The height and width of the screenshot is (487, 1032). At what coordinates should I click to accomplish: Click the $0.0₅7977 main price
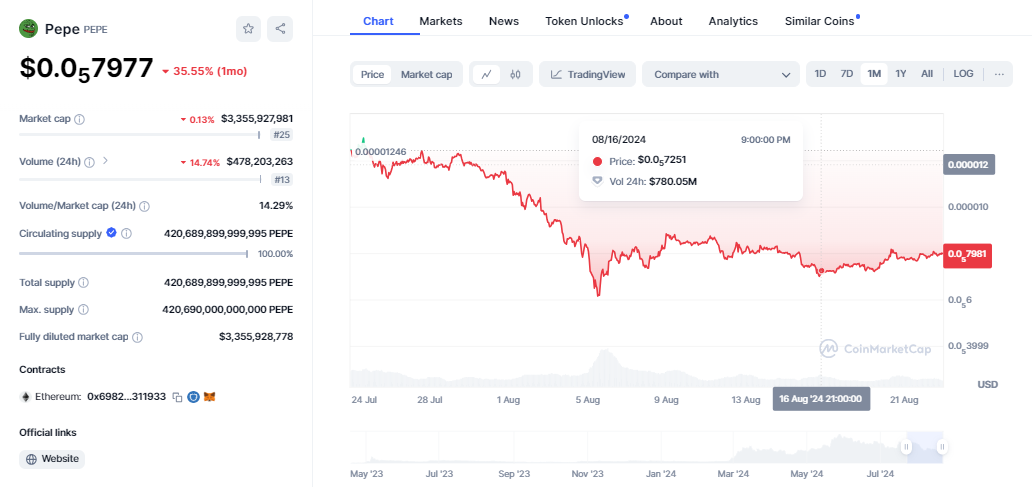coord(86,68)
